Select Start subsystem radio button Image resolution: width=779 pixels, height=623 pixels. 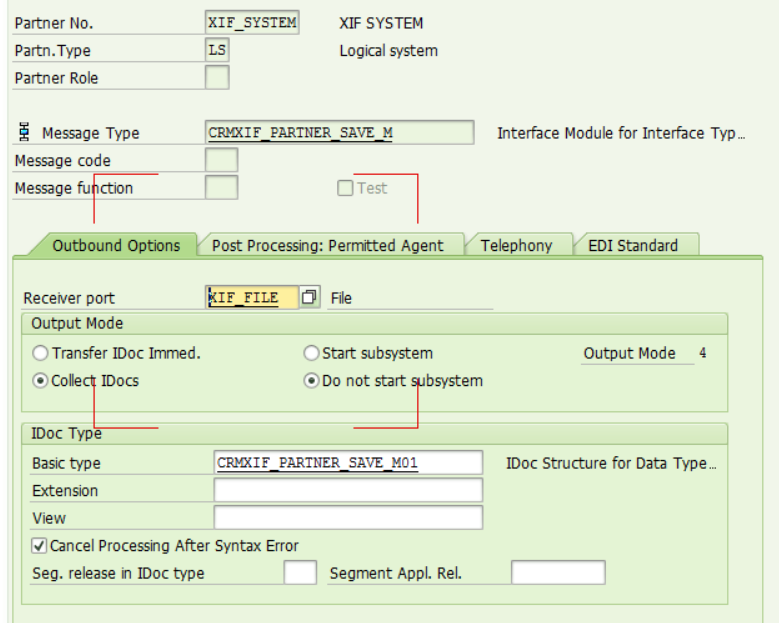point(311,353)
